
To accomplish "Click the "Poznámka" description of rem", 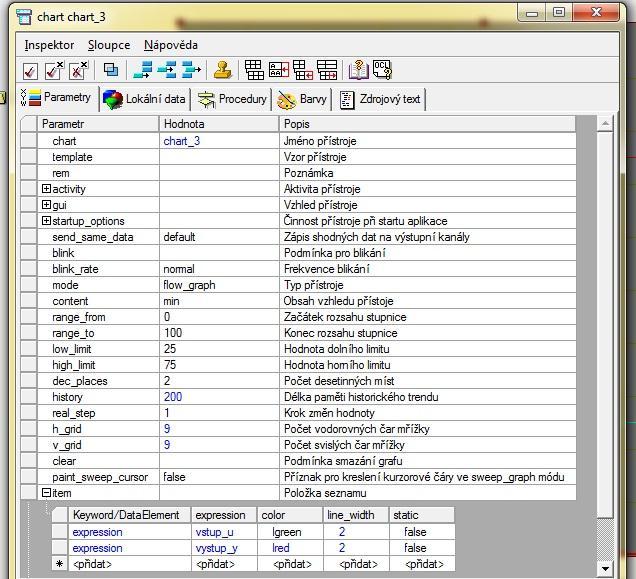I will pos(308,173).
